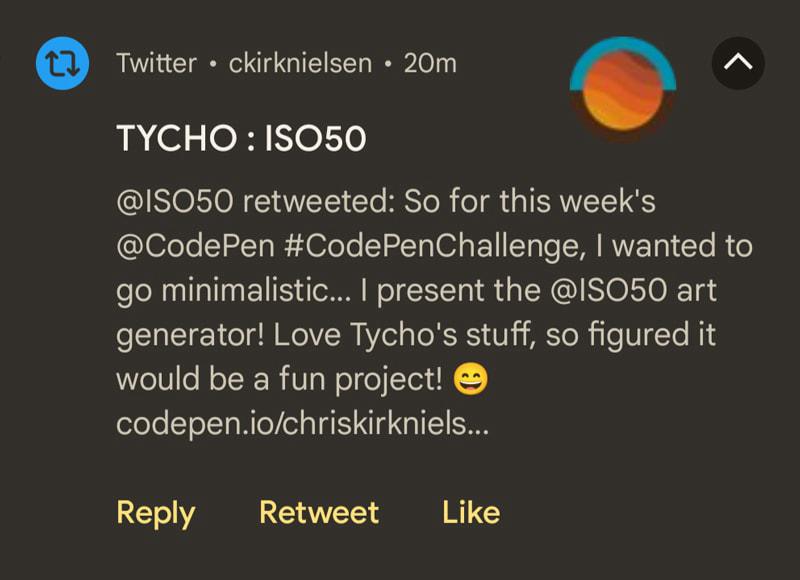The image size is (800, 580).
Task: Retweet this post
Action: (318, 512)
